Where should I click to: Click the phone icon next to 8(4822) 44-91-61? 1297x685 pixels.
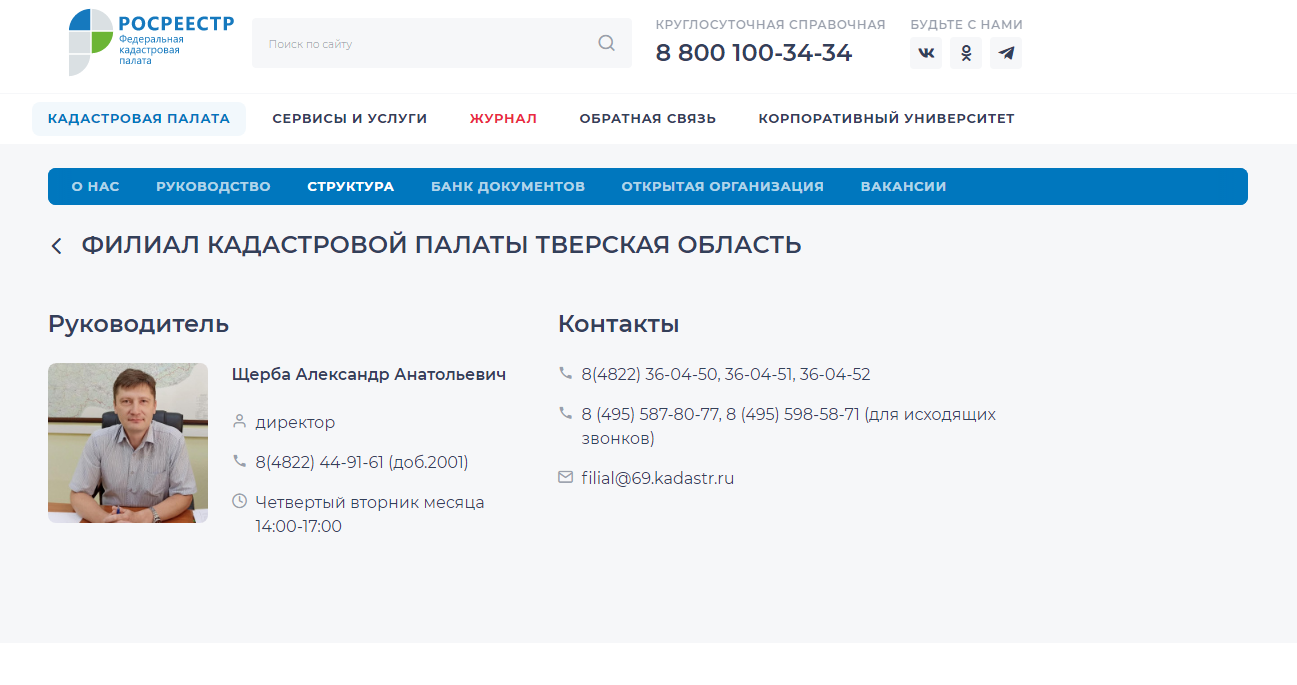point(239,462)
